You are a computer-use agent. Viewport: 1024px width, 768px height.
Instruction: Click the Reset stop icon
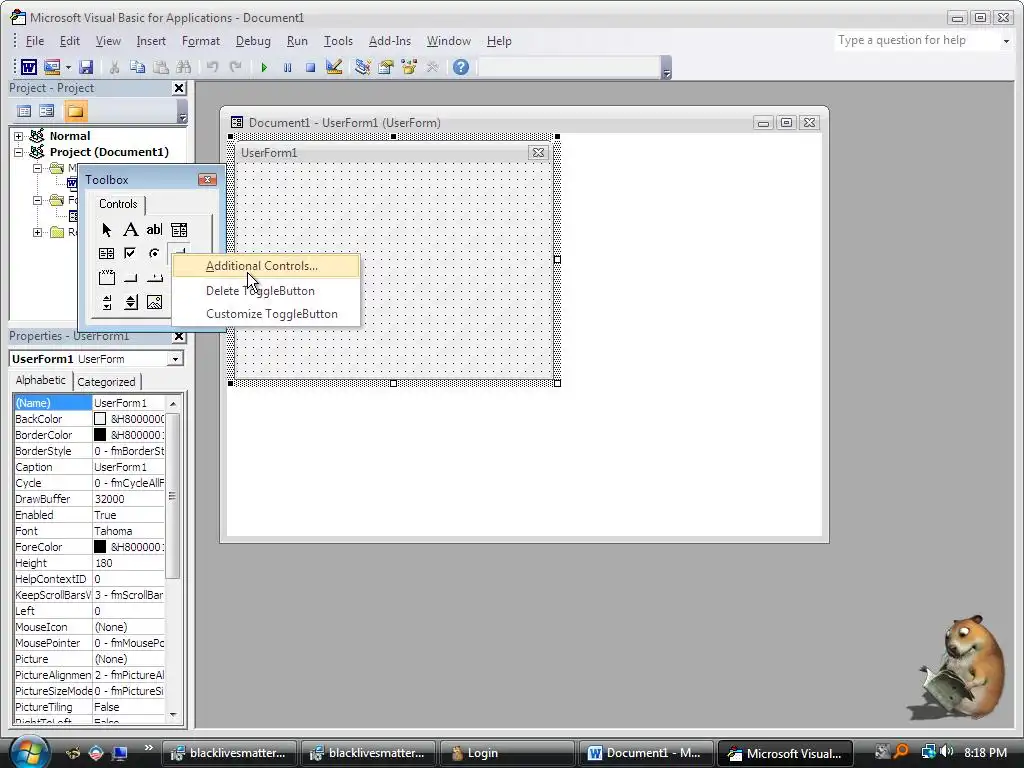tap(311, 67)
